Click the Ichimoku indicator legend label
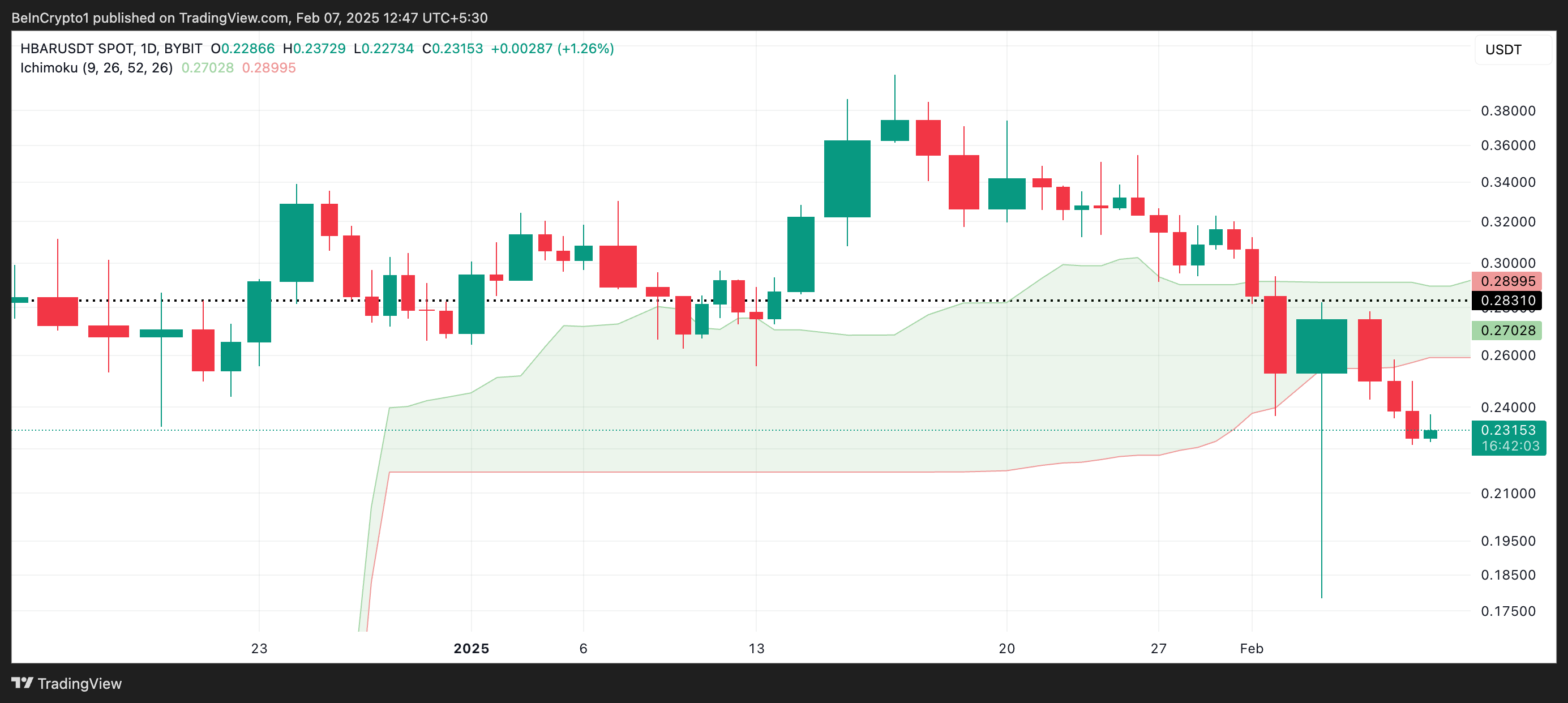Screen dimensions: 1568x703 (96, 67)
